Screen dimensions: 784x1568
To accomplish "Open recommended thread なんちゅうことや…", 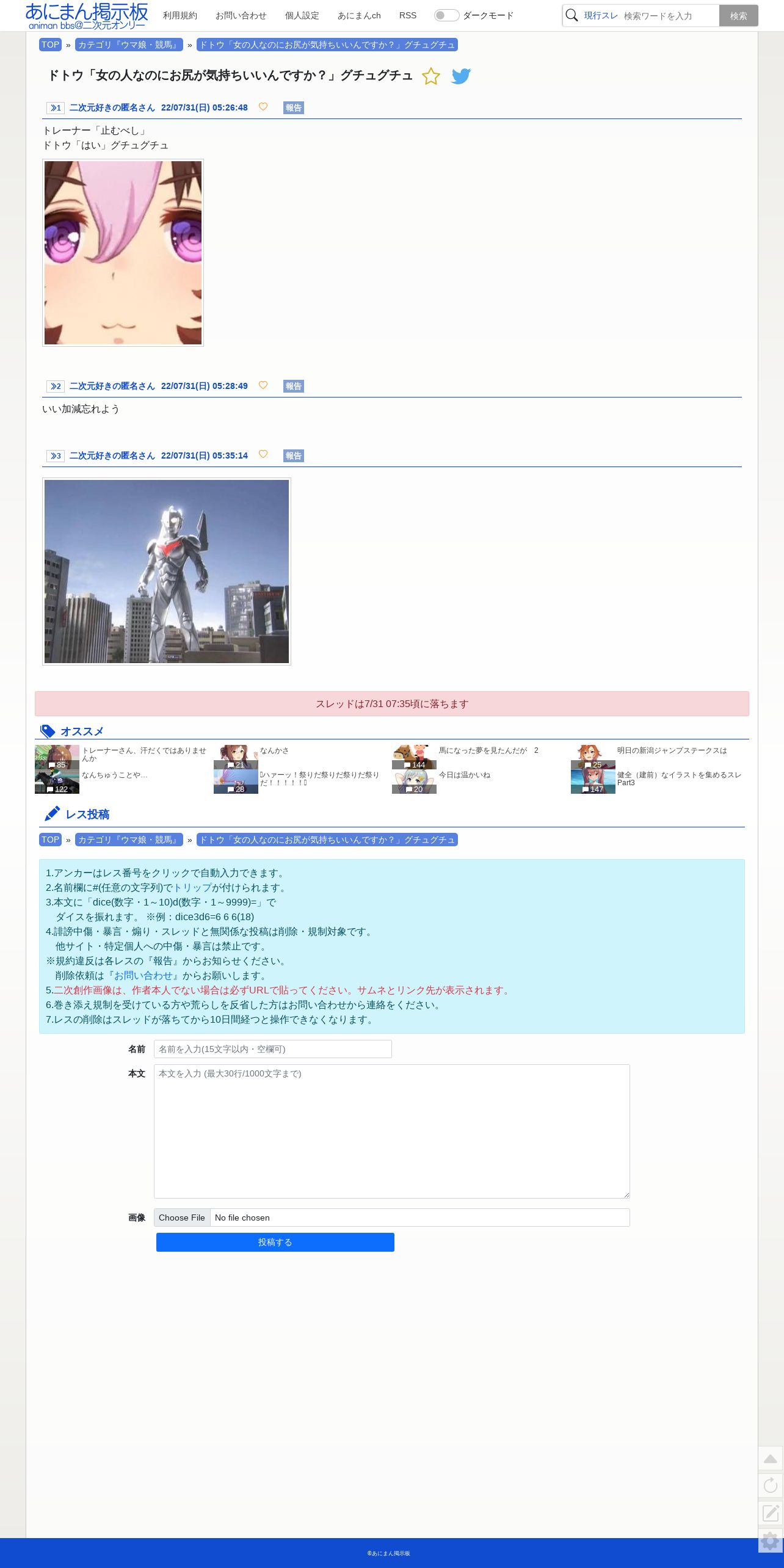I will 115,775.
